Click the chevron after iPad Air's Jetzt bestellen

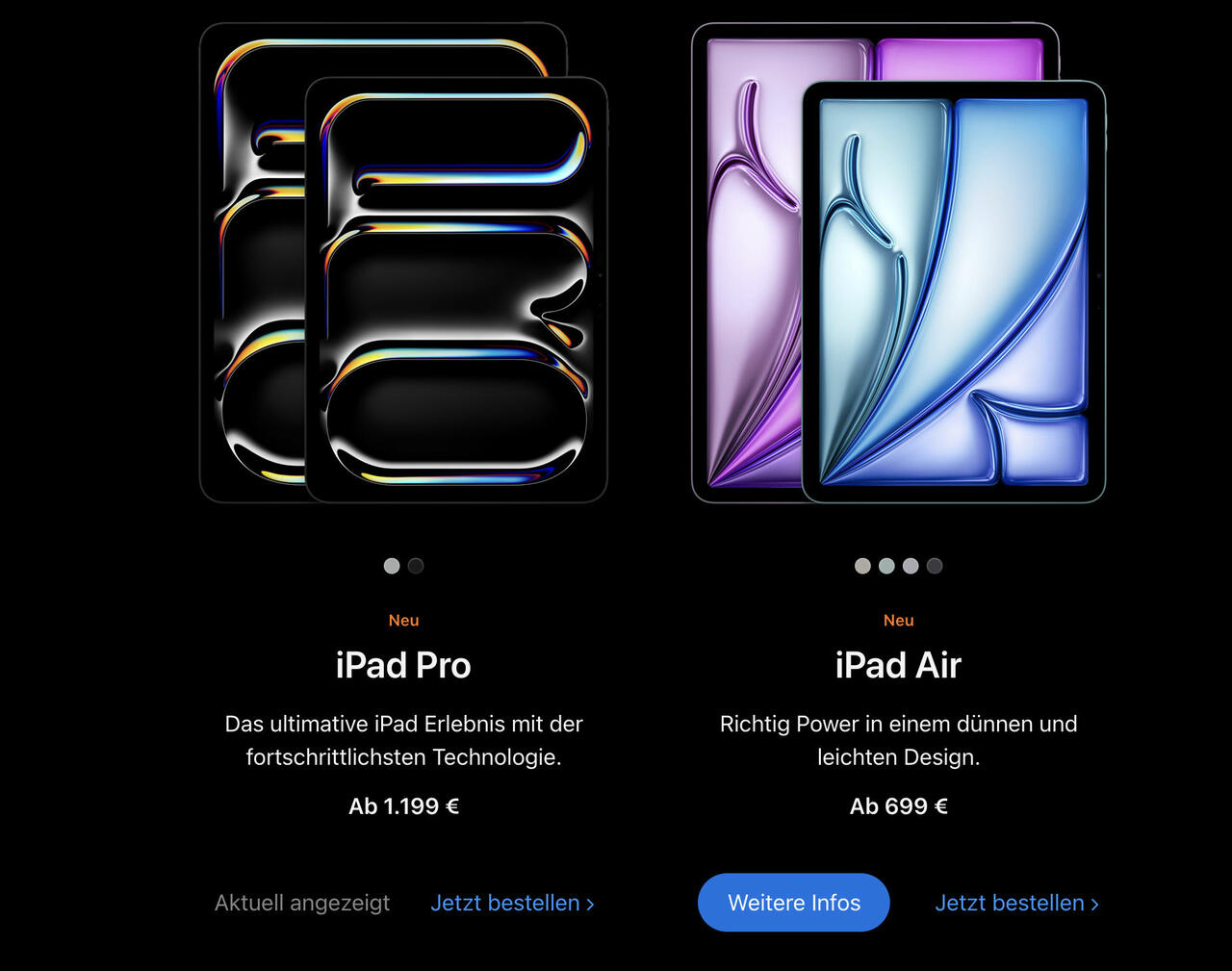[x=1094, y=904]
